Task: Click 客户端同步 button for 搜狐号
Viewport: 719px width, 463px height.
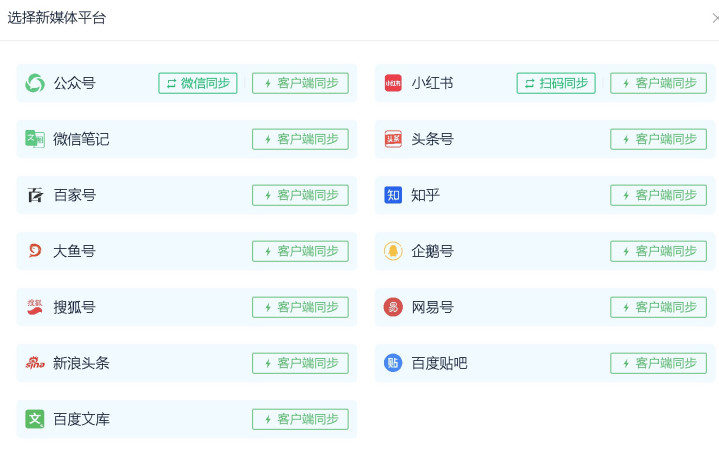Action: pyautogui.click(x=300, y=307)
